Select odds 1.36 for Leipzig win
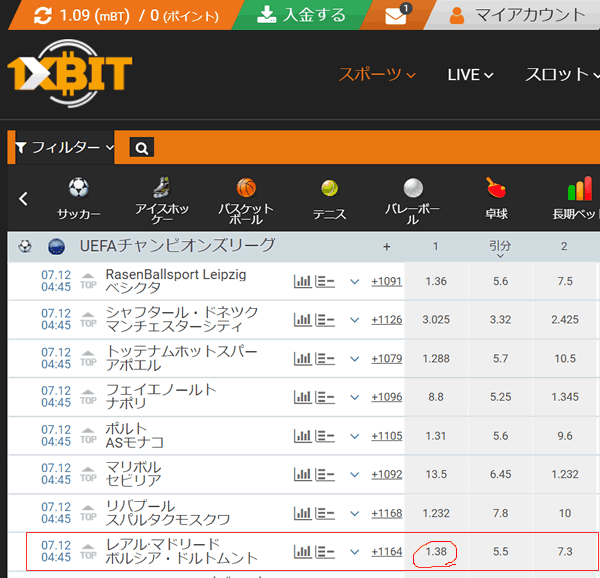Image resolution: width=600 pixels, height=578 pixels. 436,282
